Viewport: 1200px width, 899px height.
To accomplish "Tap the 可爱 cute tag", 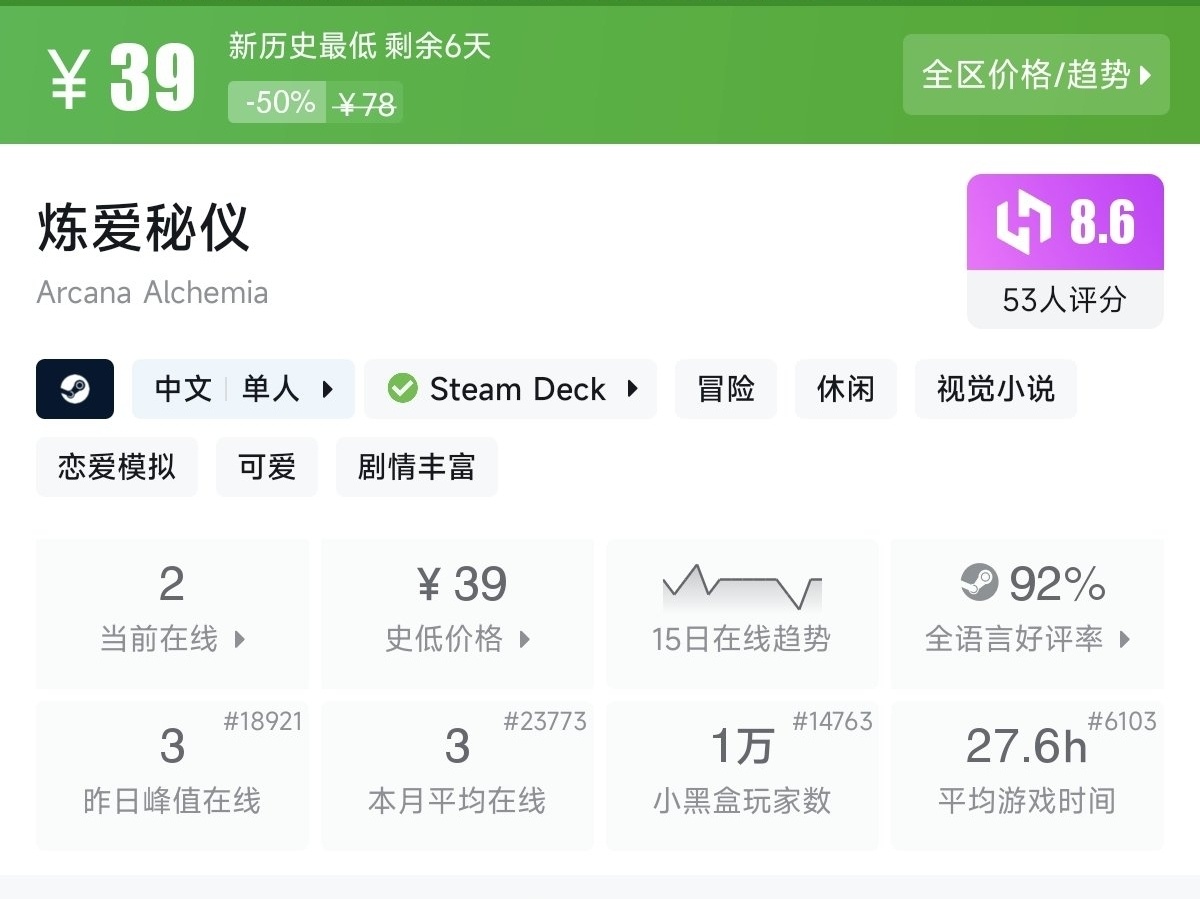I will [267, 467].
